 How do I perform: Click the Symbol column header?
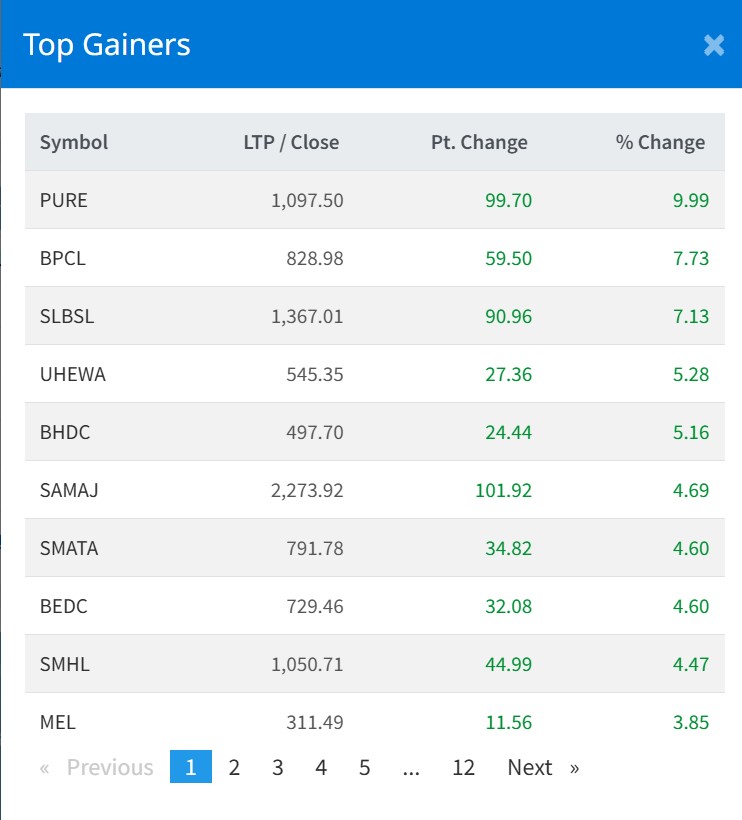pos(74,142)
